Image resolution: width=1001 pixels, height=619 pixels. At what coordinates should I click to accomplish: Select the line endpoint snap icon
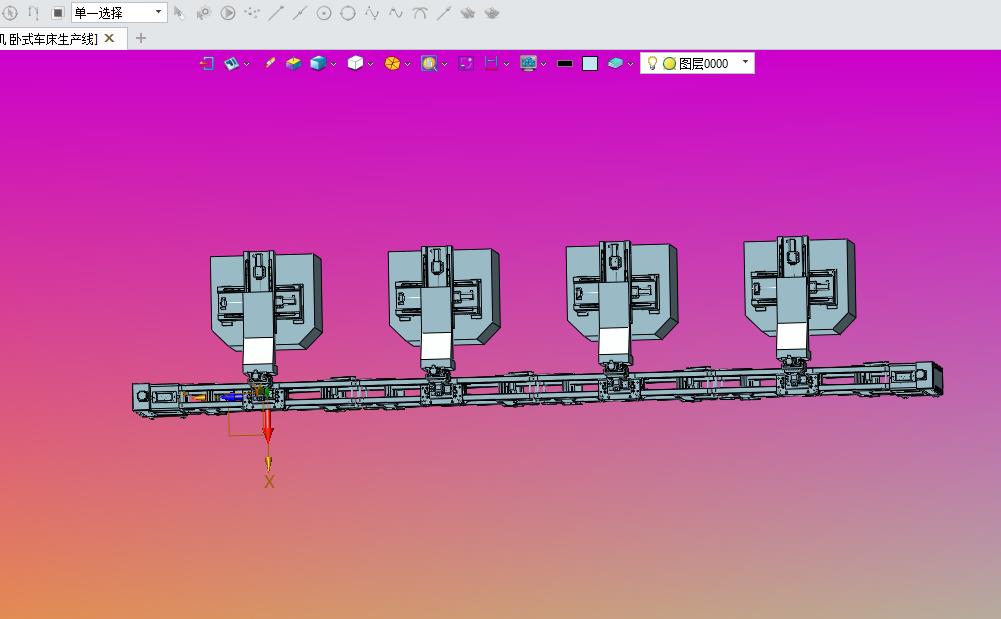[276, 13]
